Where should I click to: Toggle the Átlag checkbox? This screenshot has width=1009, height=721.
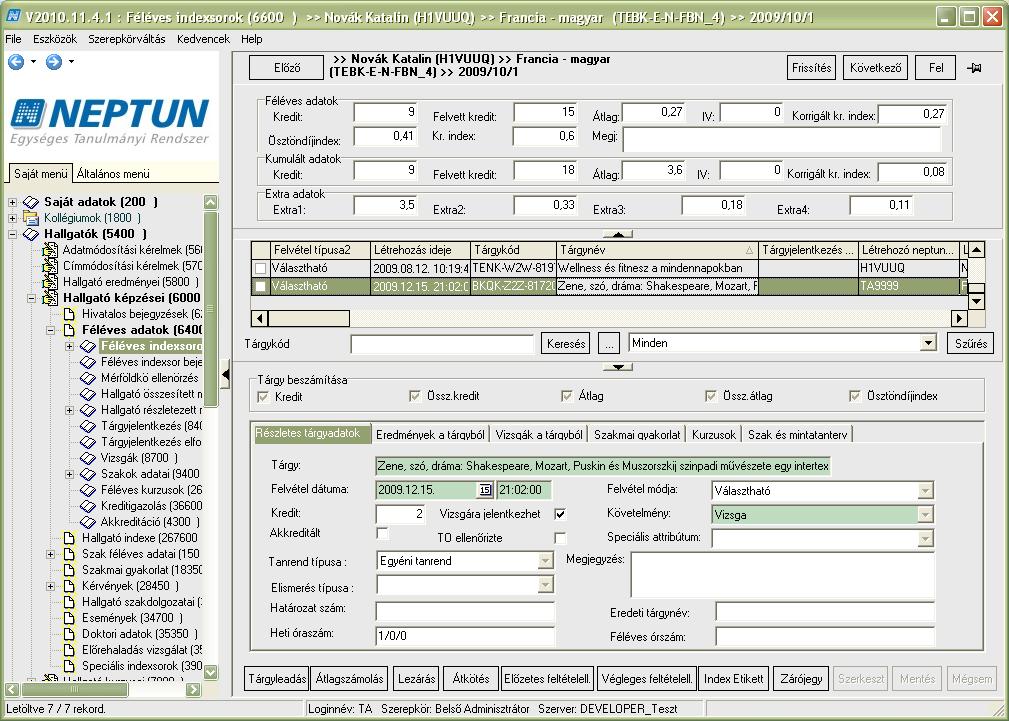pyautogui.click(x=566, y=396)
